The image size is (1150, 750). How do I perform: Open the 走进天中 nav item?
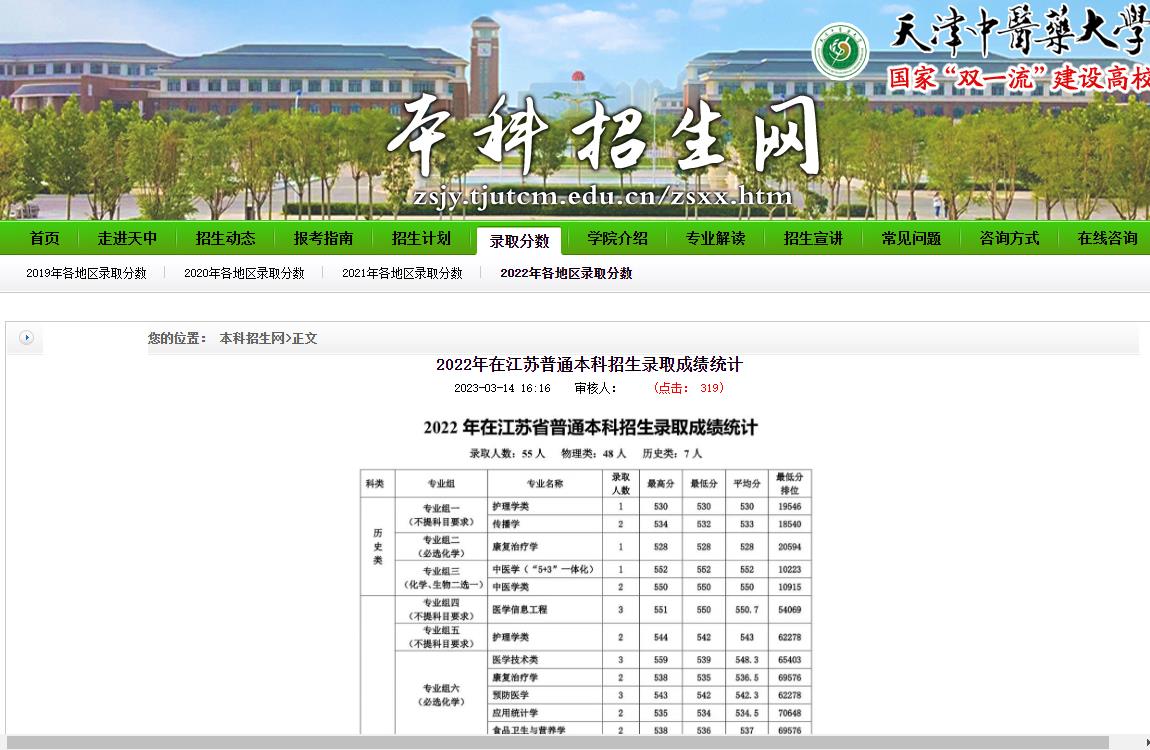click(128, 238)
